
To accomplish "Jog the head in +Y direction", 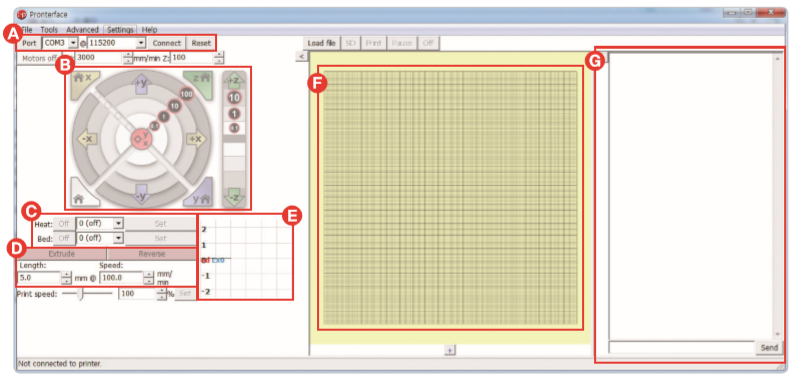I will [141, 84].
